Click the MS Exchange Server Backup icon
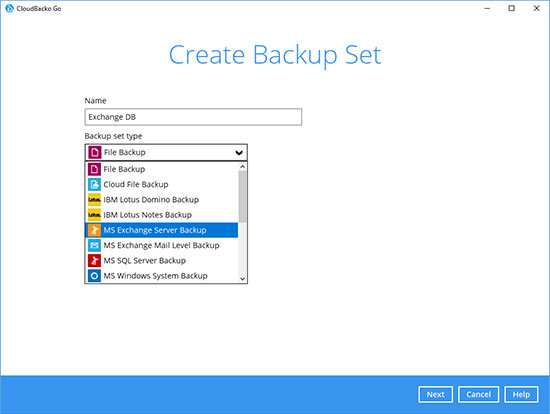This screenshot has width=550, height=414. (94, 230)
